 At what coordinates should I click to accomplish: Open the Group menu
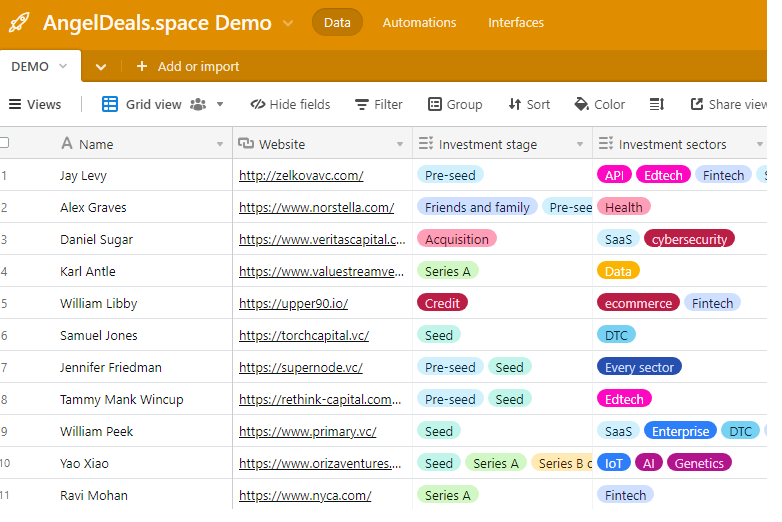pyautogui.click(x=455, y=104)
